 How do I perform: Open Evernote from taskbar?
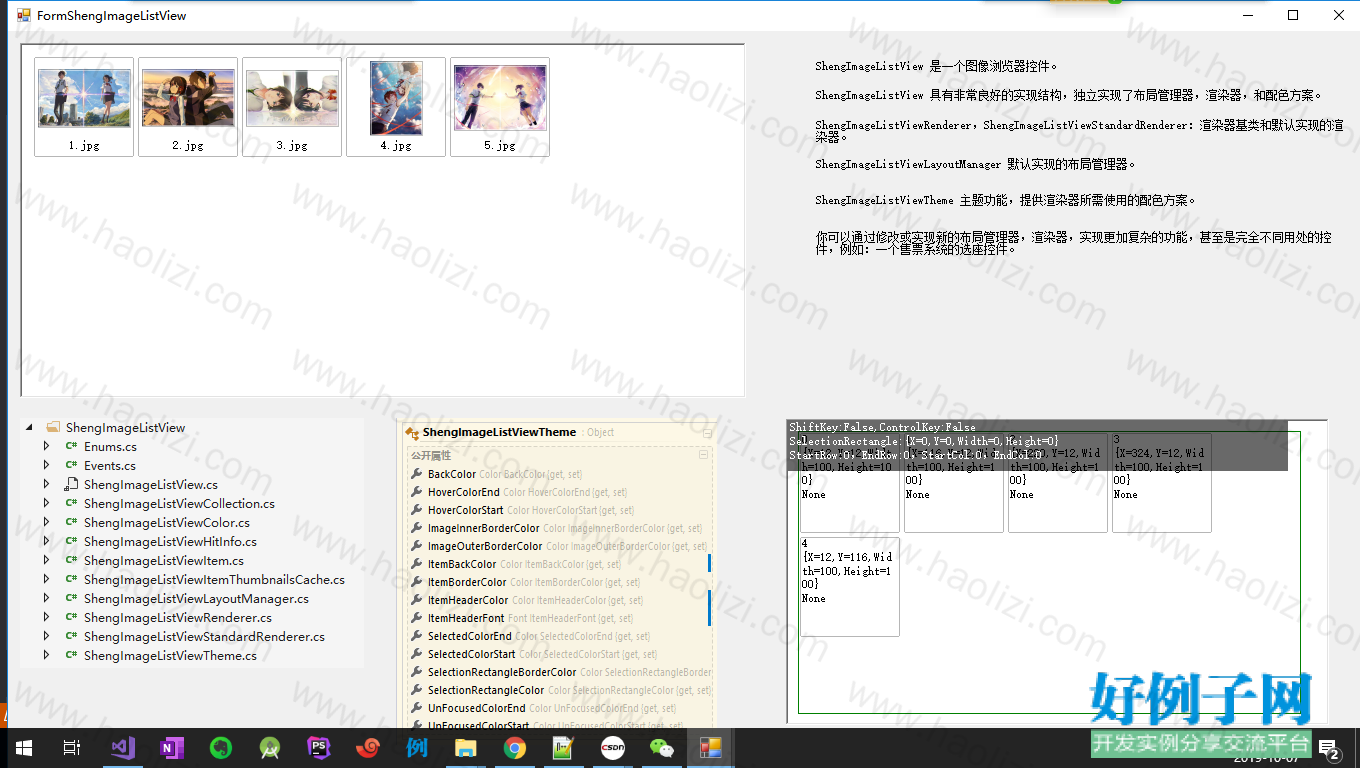click(221, 748)
